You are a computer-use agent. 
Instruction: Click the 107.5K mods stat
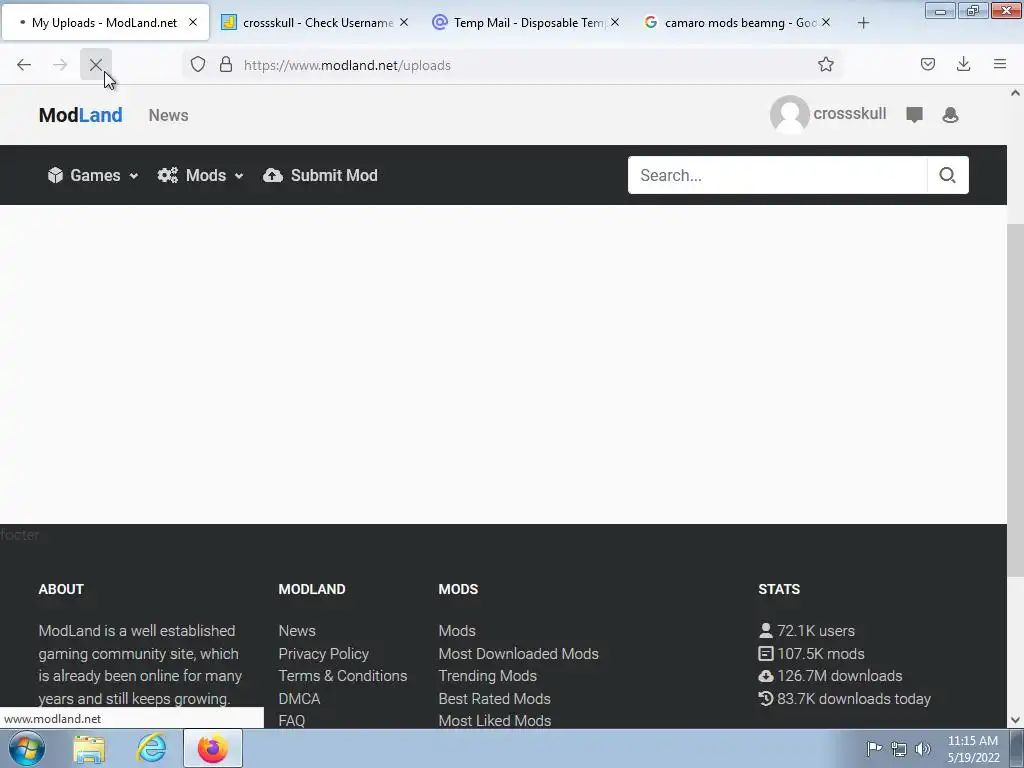812,654
